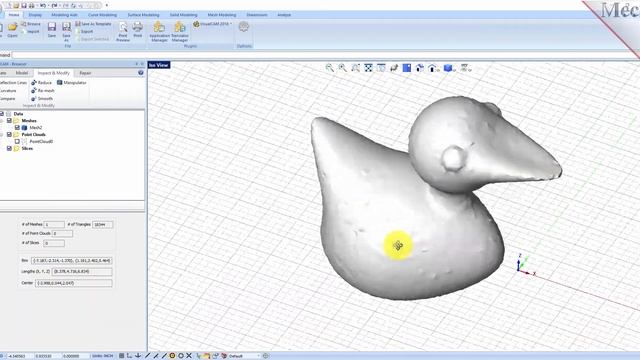Click the Compare tool
The width and height of the screenshot is (640, 360).
[7, 98]
